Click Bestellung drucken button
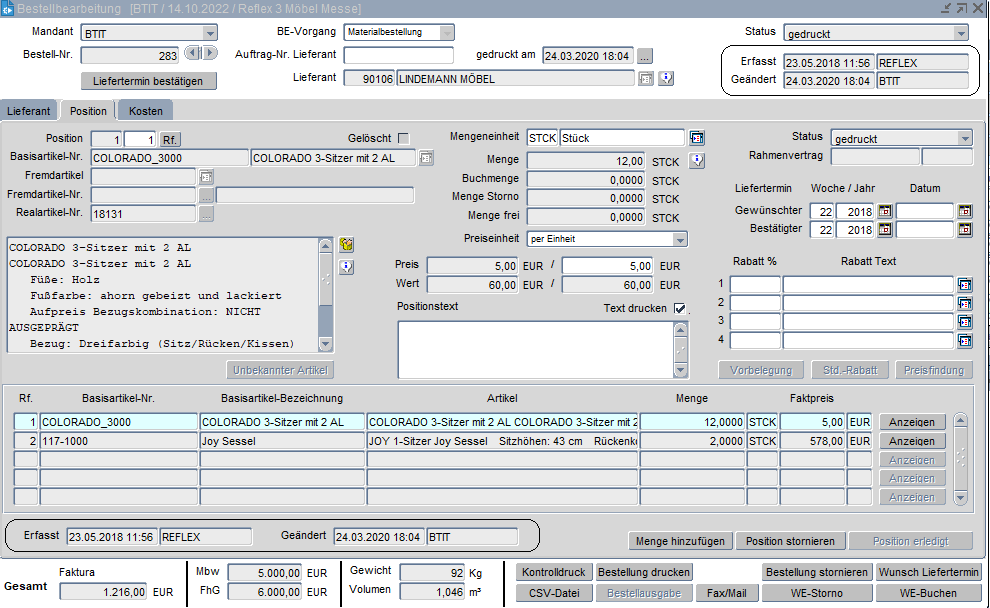Screen dimensions: 990x608 pos(644,573)
